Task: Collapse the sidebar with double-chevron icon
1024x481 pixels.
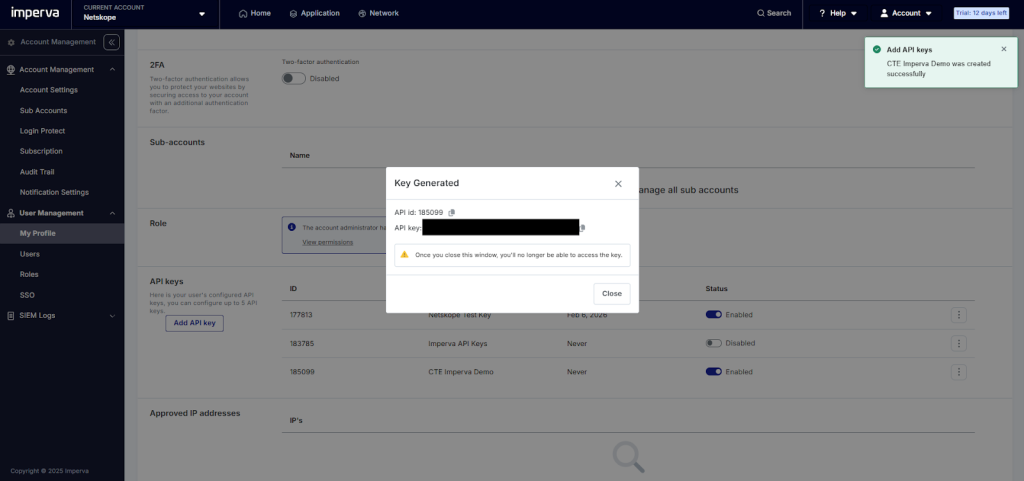Action: [111, 42]
